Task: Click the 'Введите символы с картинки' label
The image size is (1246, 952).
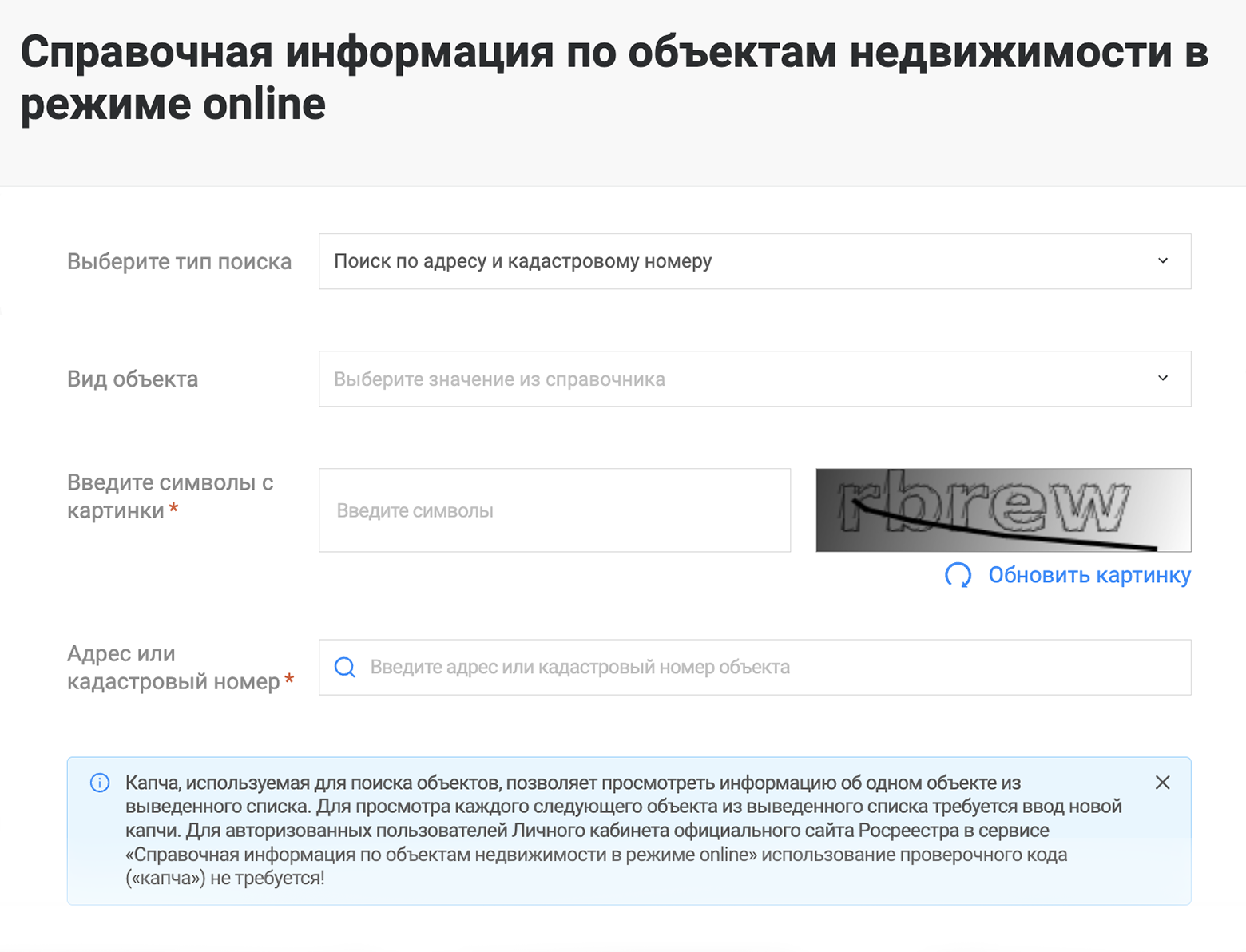Action: pyautogui.click(x=170, y=496)
